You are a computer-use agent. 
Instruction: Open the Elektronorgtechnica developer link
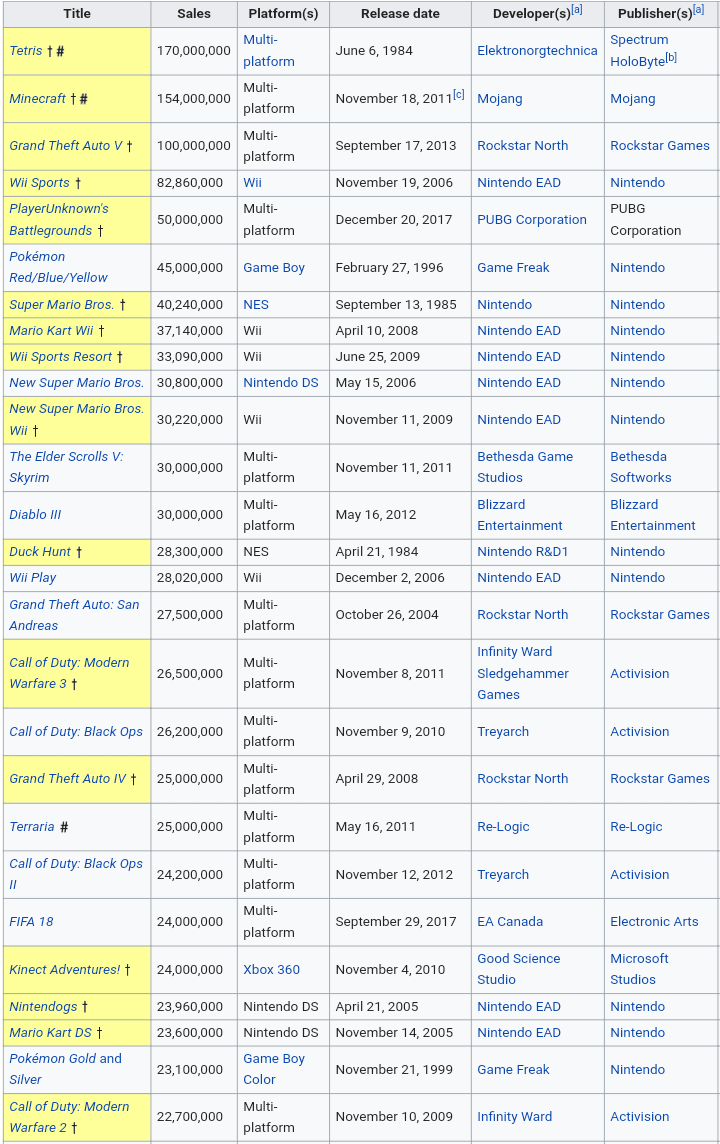pyautogui.click(x=537, y=51)
